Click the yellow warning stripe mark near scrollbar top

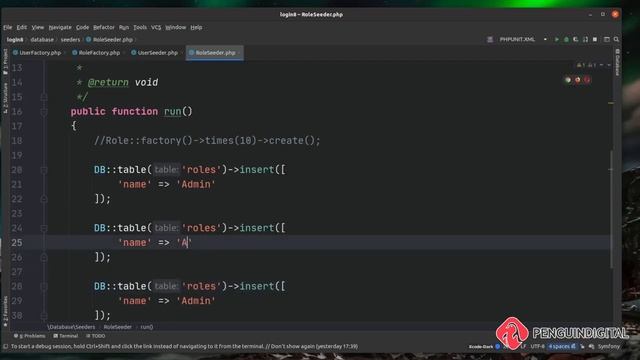(x=611, y=103)
